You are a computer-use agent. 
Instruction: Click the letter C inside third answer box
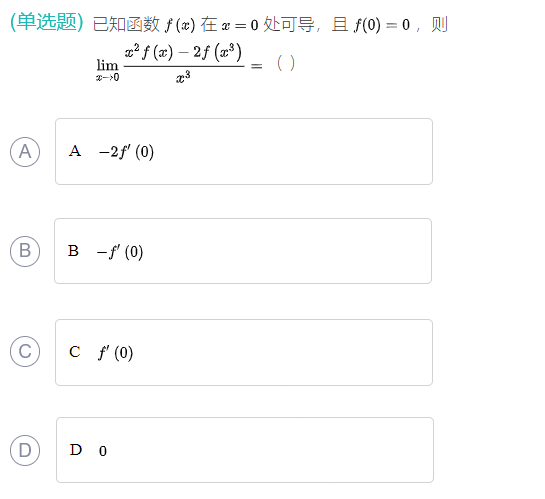coord(75,352)
